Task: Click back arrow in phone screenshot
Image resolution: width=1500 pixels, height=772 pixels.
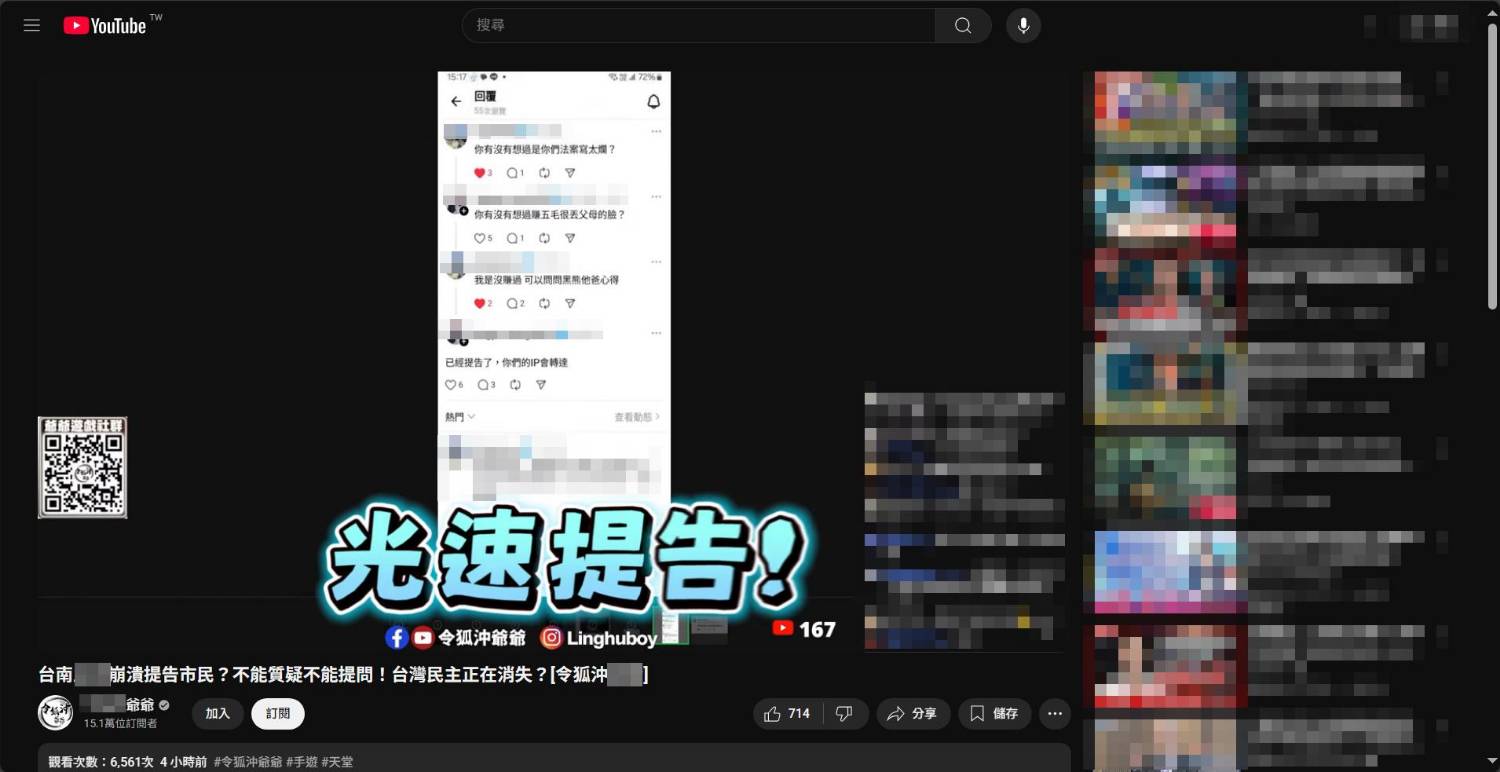Action: pyautogui.click(x=456, y=102)
